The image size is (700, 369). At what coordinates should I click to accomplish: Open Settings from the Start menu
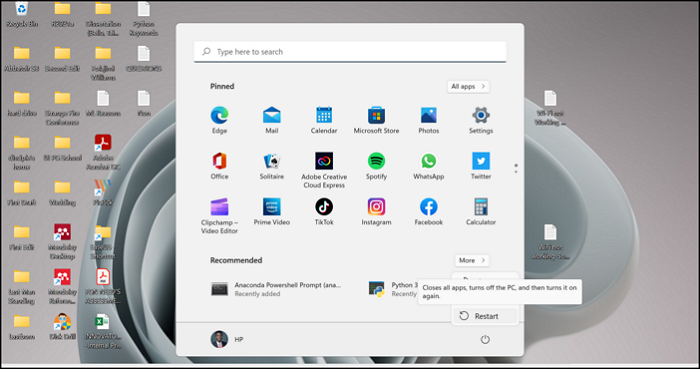pos(481,120)
